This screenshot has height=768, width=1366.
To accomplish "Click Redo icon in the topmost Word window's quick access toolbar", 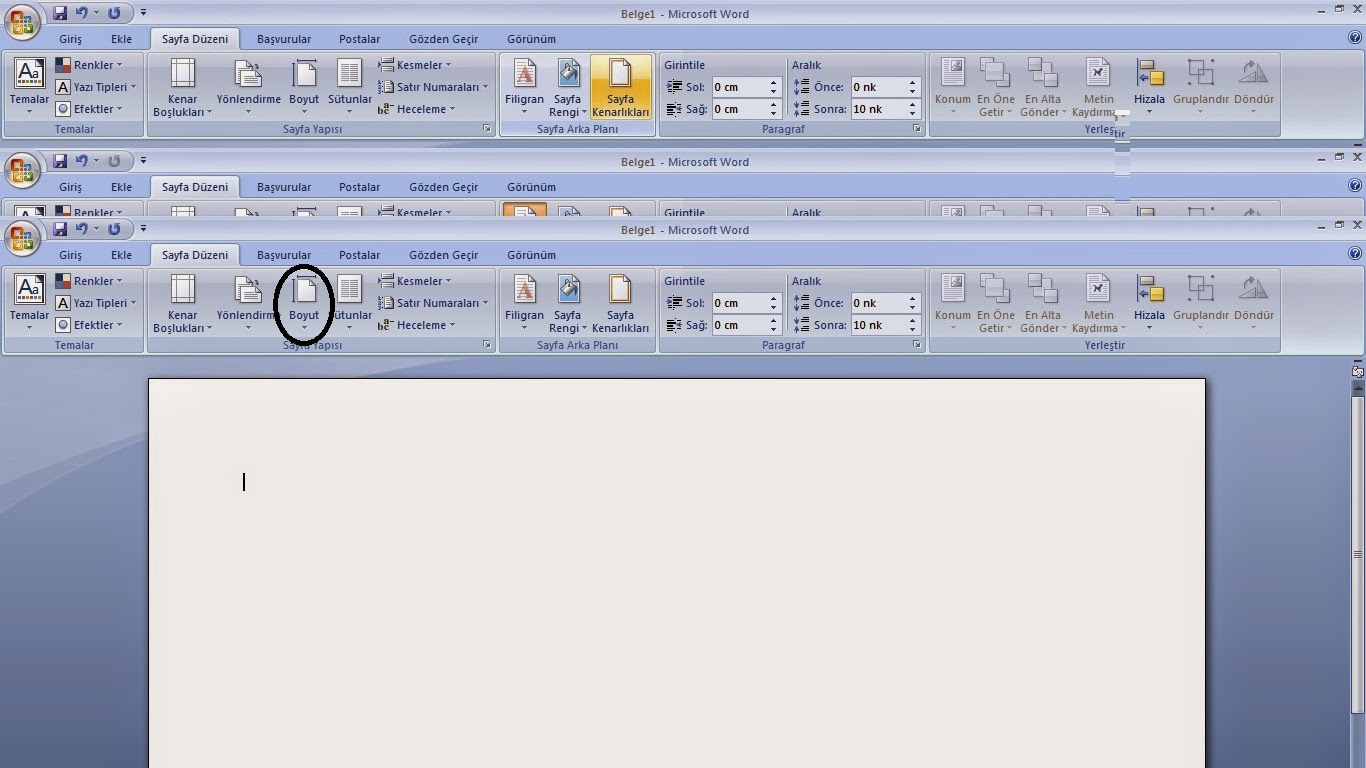I will pos(113,13).
